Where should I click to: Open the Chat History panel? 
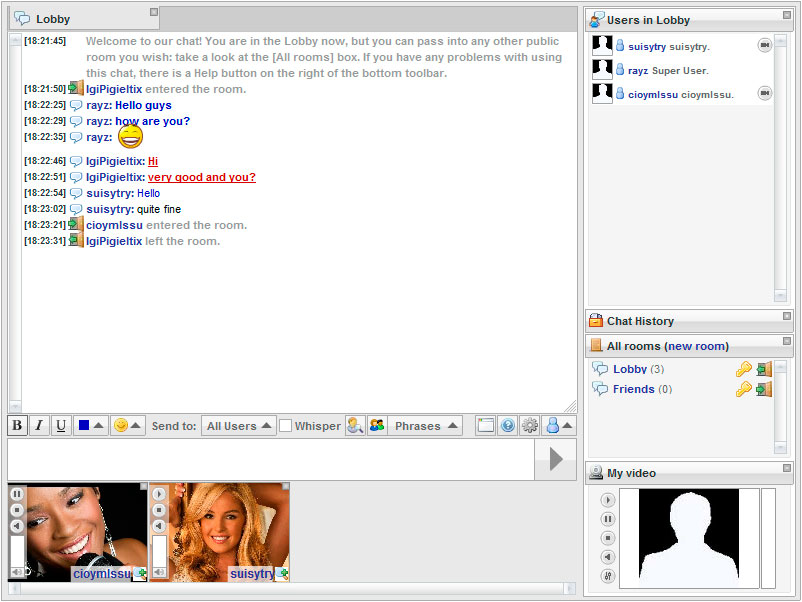(x=640, y=321)
